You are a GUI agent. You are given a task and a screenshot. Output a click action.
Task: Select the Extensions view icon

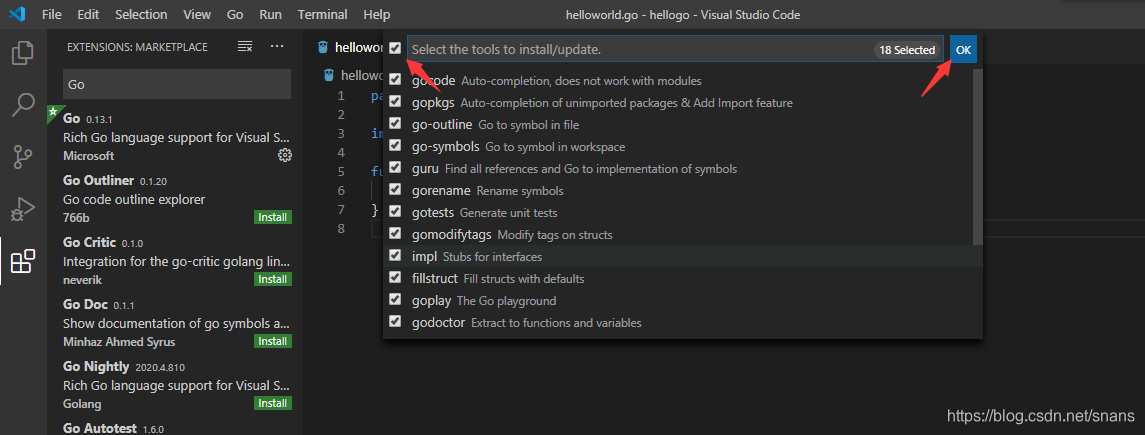click(x=23, y=261)
